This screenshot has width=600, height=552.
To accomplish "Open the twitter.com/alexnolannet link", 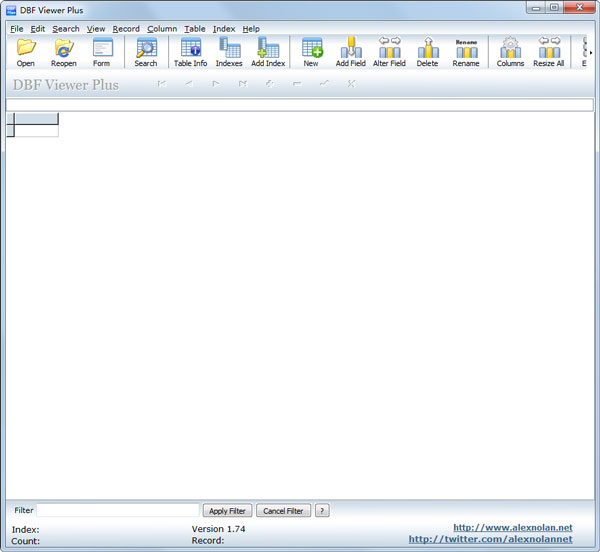I will pyautogui.click(x=491, y=539).
